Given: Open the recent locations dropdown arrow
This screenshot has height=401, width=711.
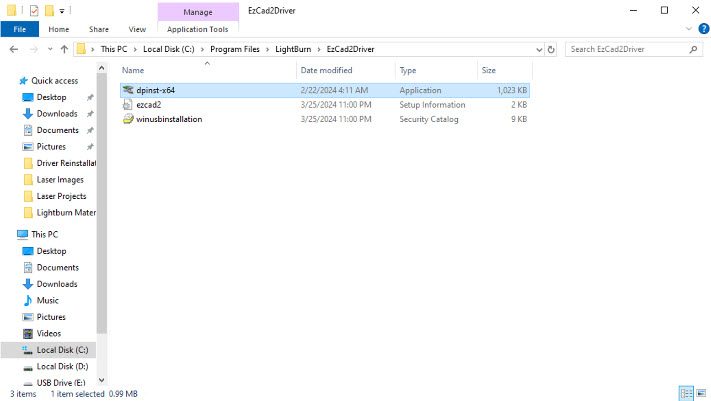Looking at the screenshot, I should point(50,49).
